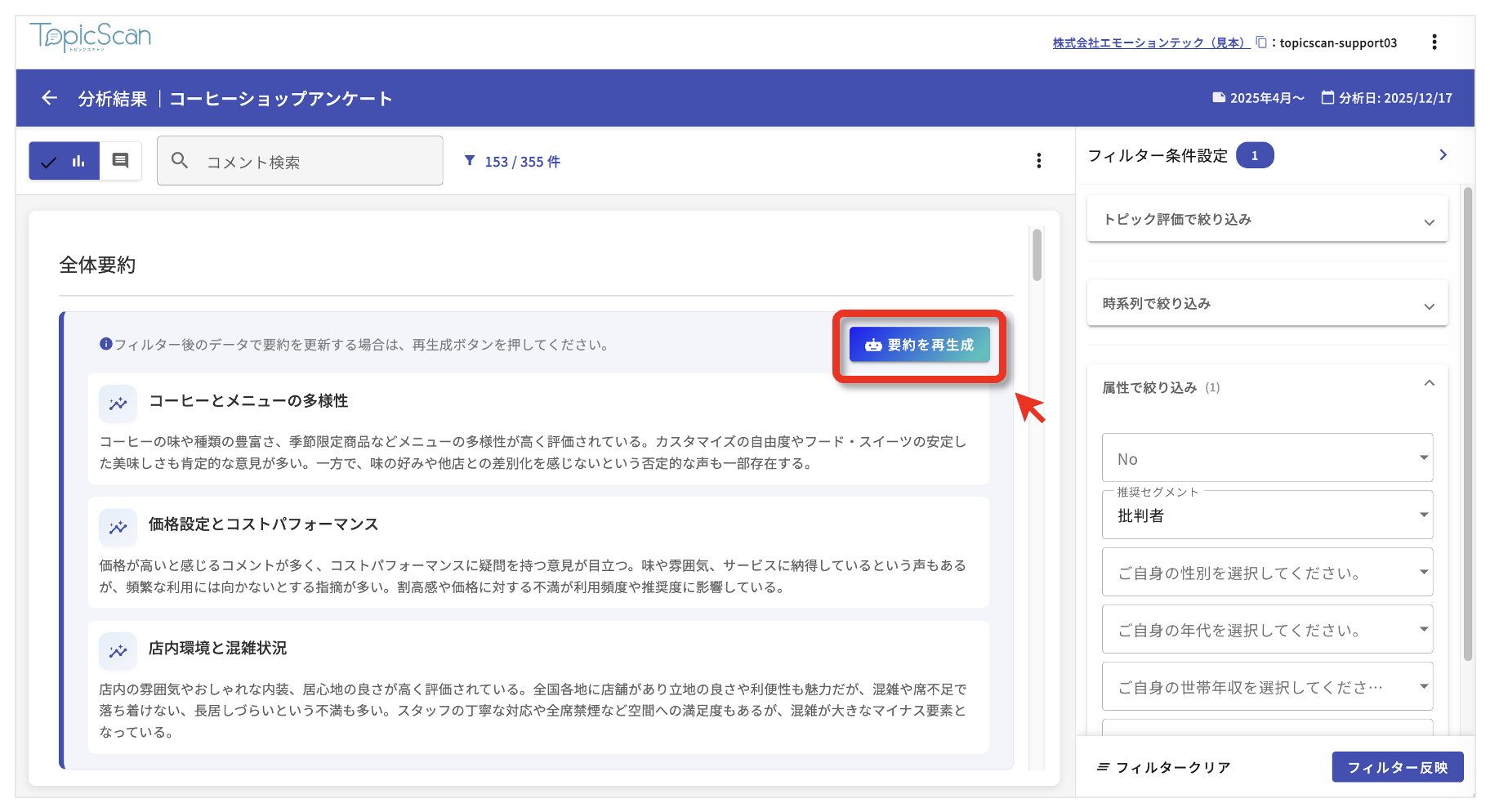The image size is (1490, 812).
Task: Click the back arrow in header
Action: pos(49,98)
